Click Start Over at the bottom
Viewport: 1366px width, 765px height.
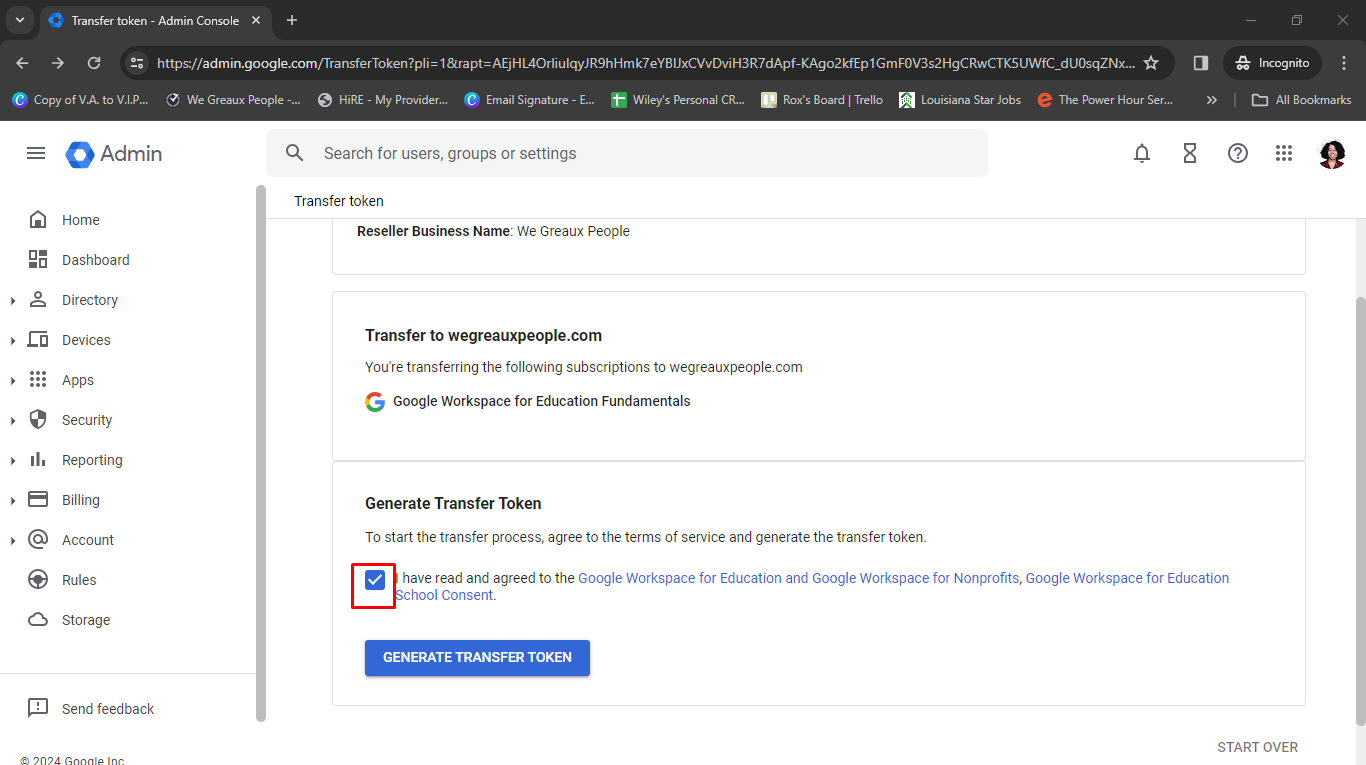pyautogui.click(x=1257, y=747)
